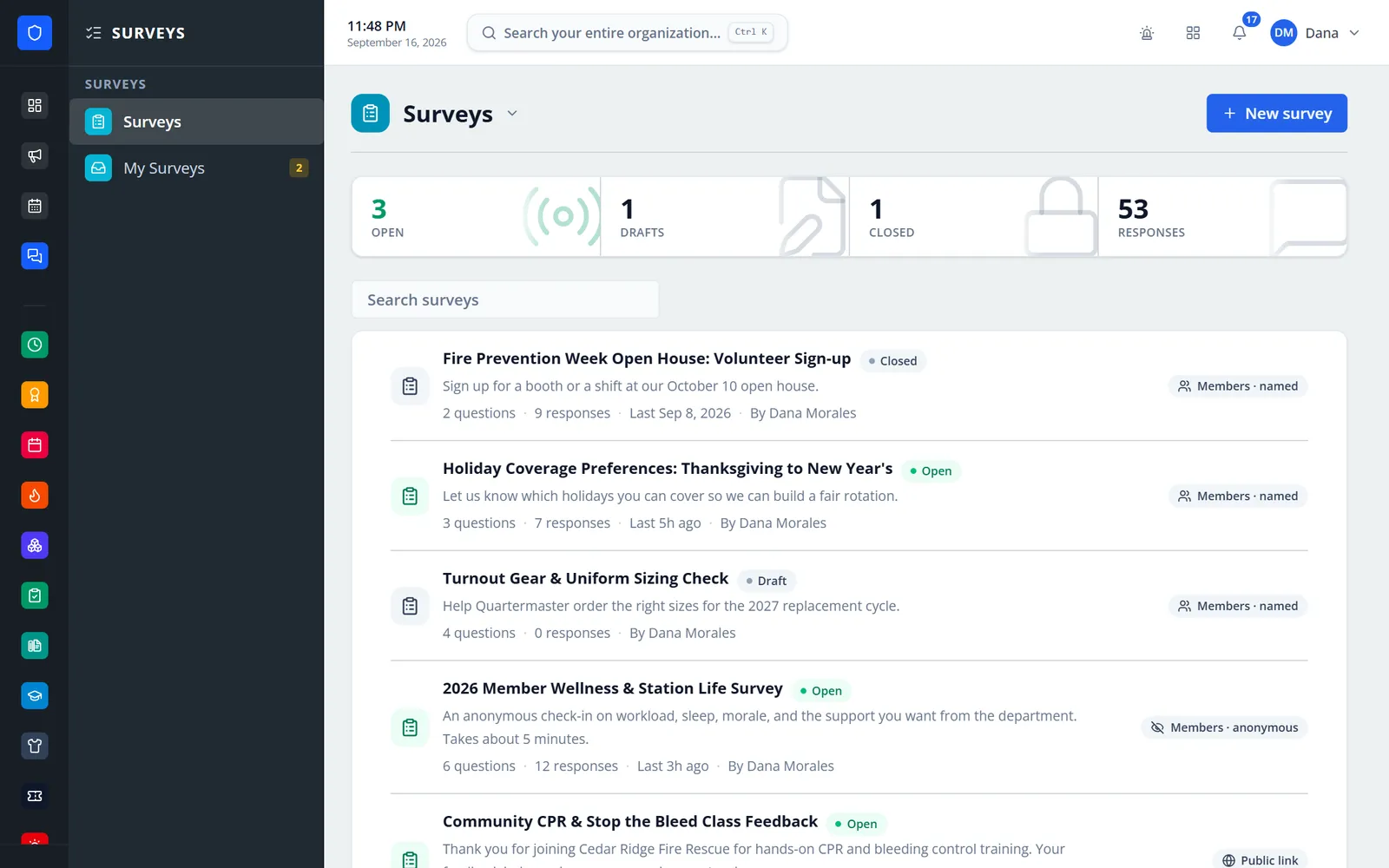This screenshot has width=1389, height=868.
Task: Click the My Surveys count badge 2
Action: tap(299, 168)
